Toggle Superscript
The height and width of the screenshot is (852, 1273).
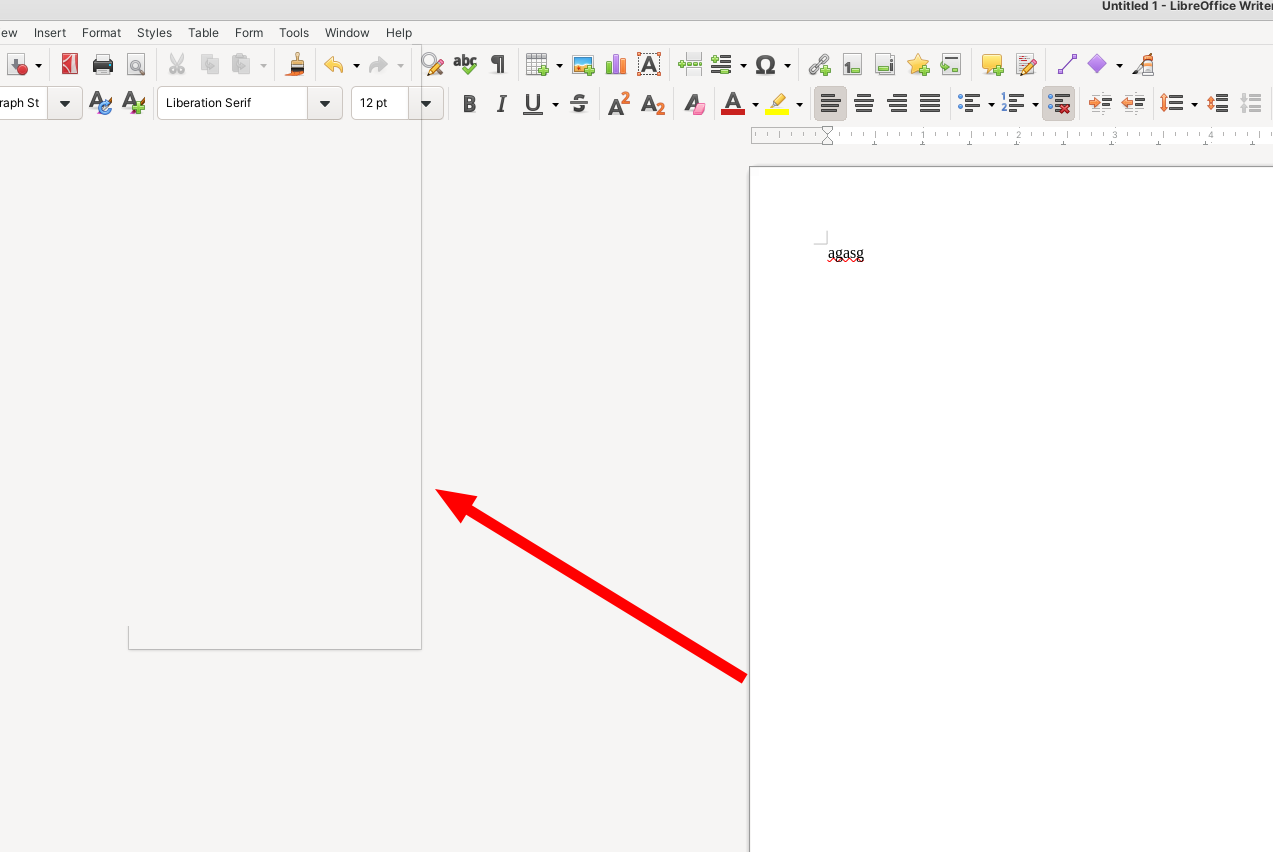(x=619, y=103)
